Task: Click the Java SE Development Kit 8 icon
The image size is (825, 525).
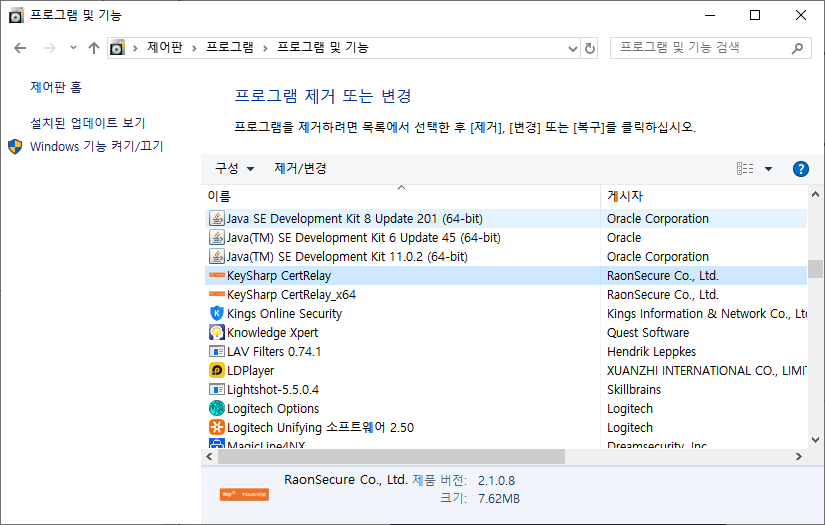Action: pos(216,218)
